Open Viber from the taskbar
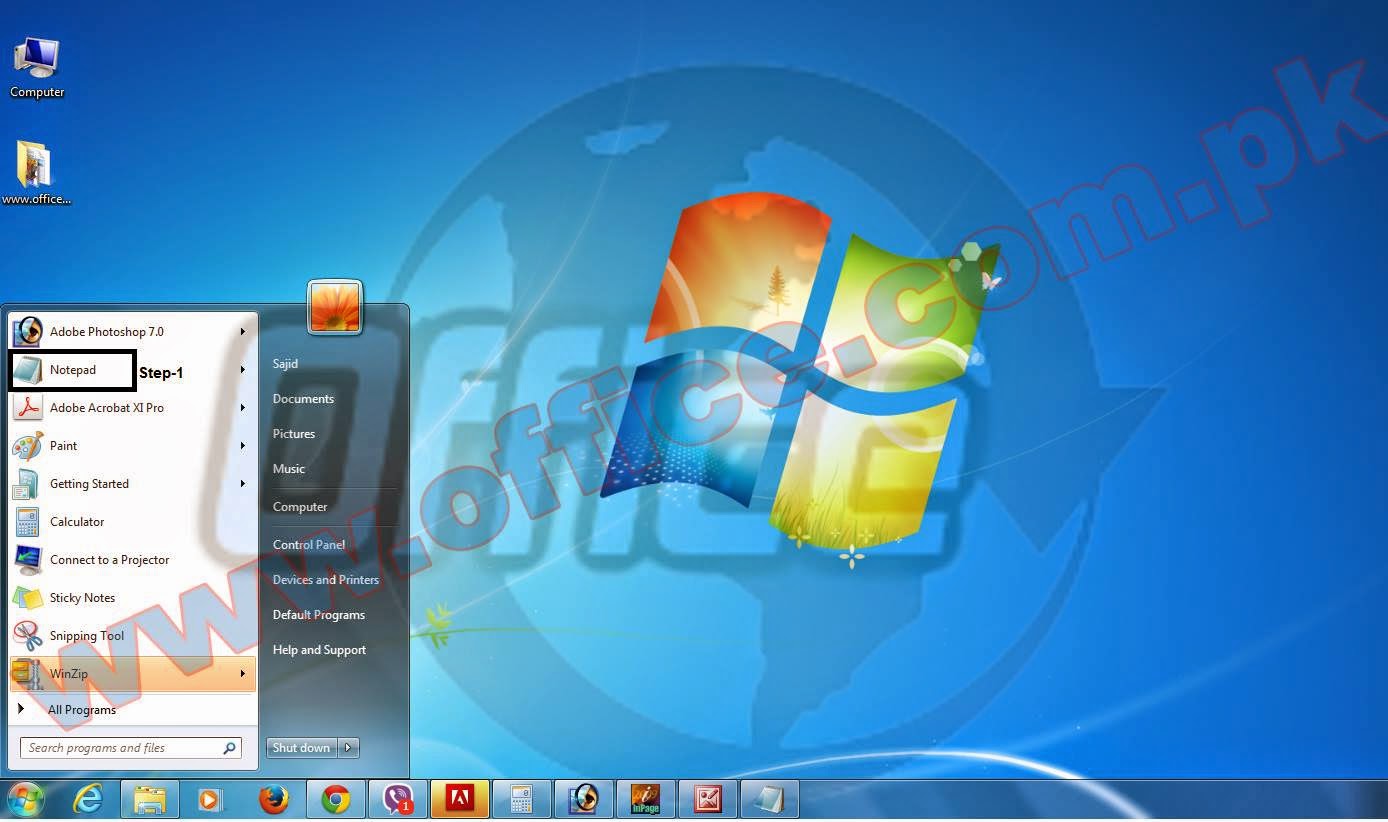This screenshot has width=1388, height=822. (x=398, y=800)
